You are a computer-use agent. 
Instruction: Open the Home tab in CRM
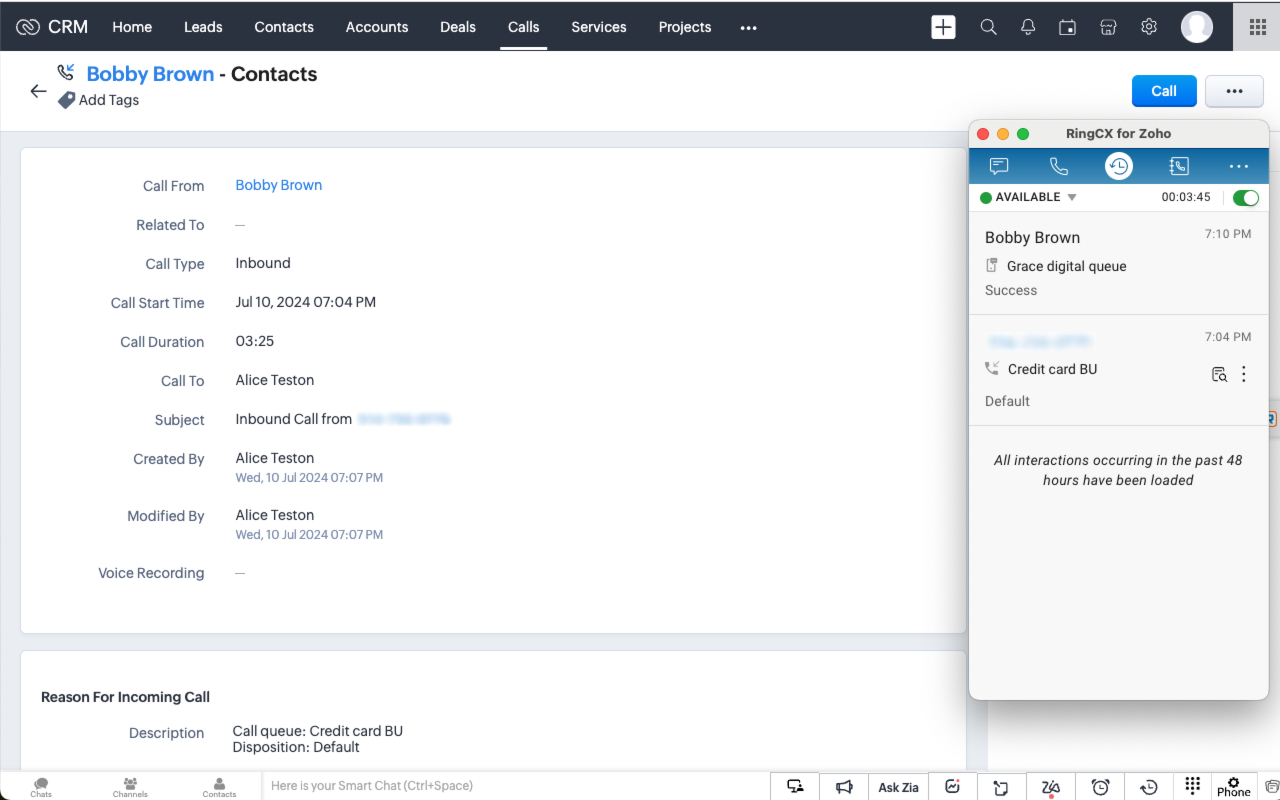coord(132,27)
